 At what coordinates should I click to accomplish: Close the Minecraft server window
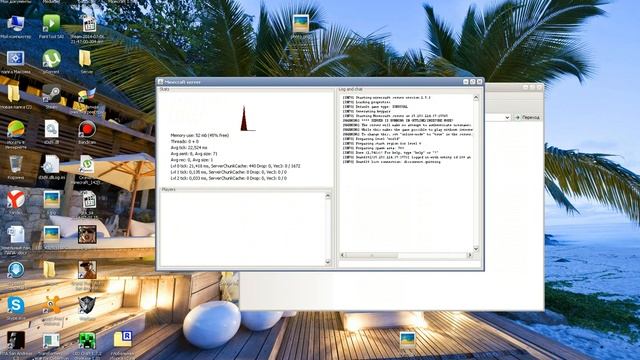coord(479,82)
